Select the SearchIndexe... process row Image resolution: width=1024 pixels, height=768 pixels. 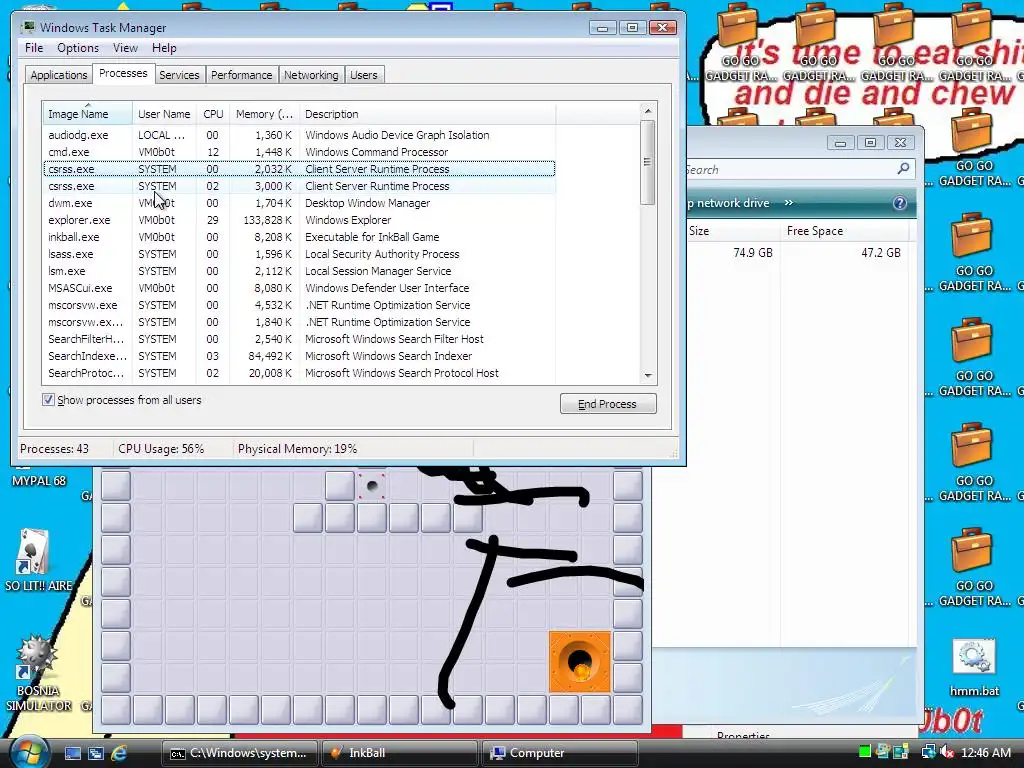(x=299, y=356)
